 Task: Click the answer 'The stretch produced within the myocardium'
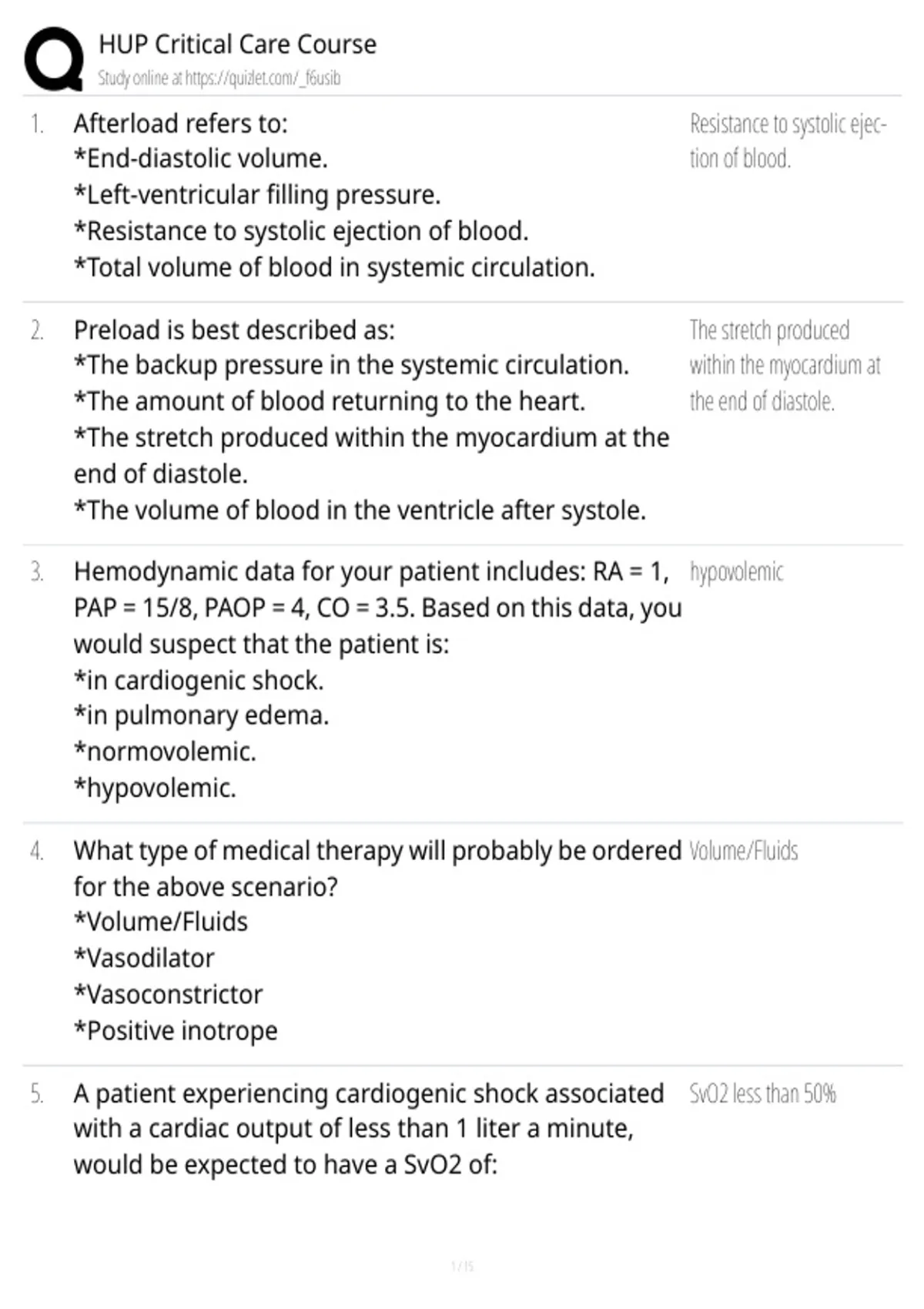[785, 366]
